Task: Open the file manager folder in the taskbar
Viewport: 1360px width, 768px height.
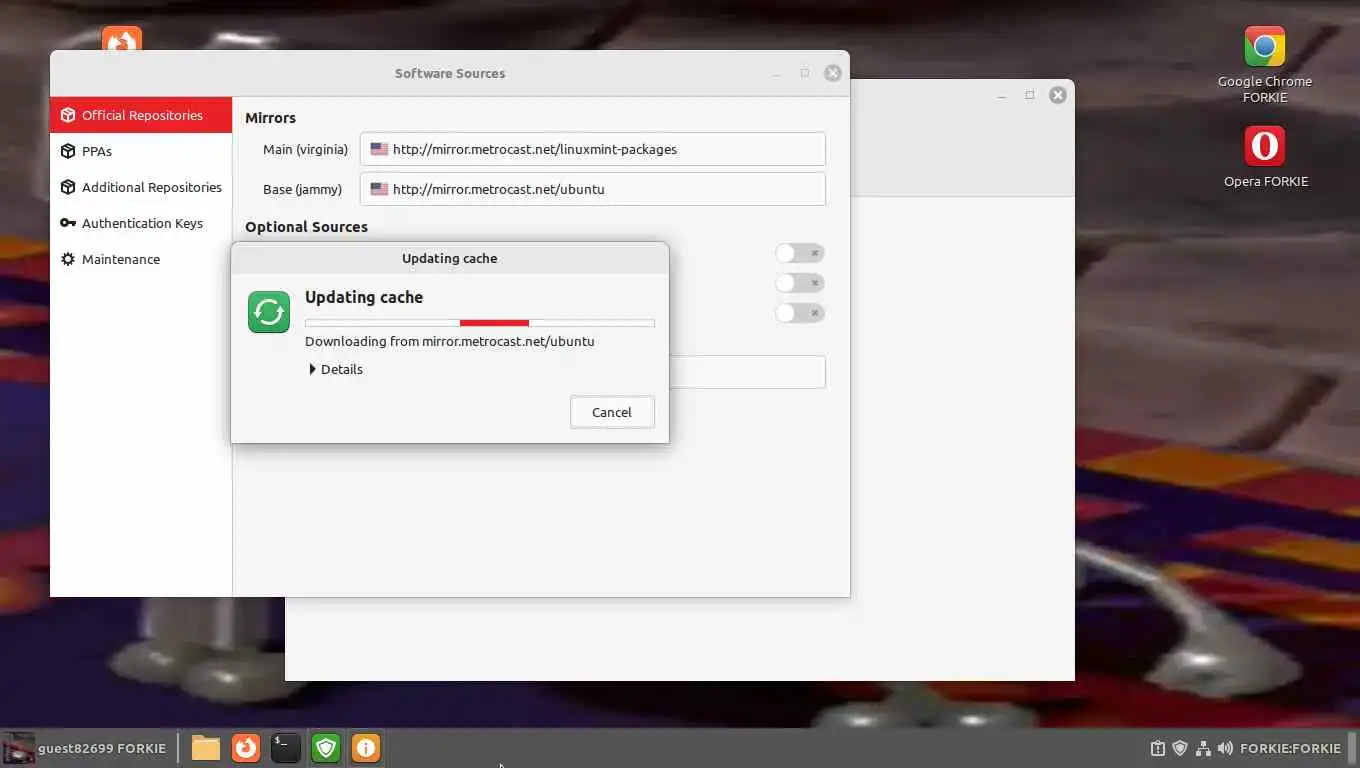Action: pyautogui.click(x=206, y=747)
